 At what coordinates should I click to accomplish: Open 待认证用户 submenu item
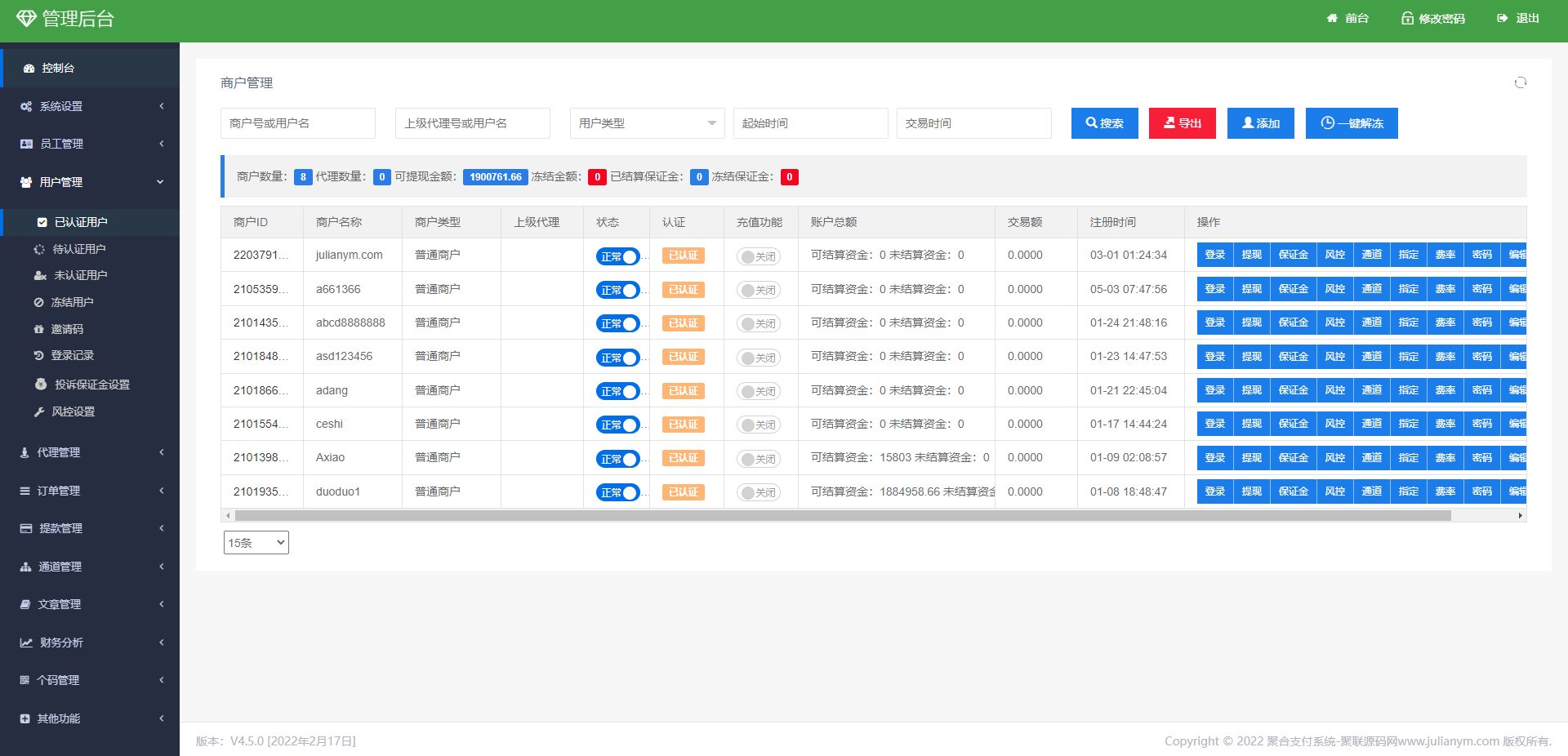(90, 249)
